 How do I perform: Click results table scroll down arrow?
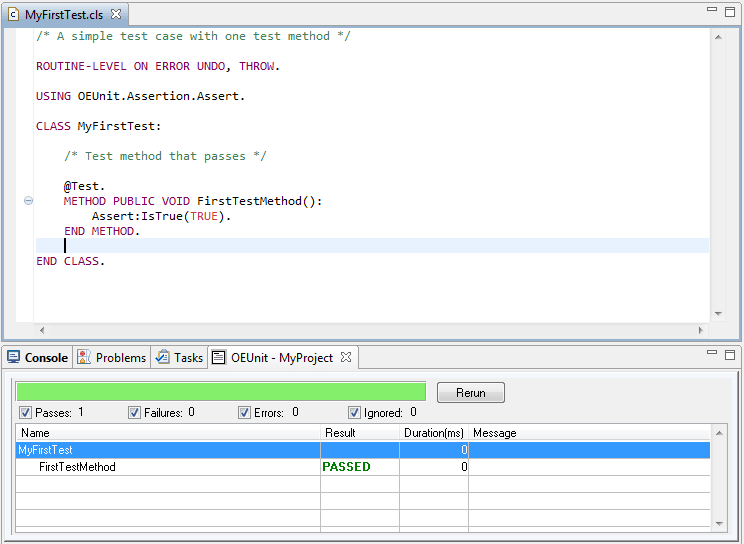click(719, 524)
